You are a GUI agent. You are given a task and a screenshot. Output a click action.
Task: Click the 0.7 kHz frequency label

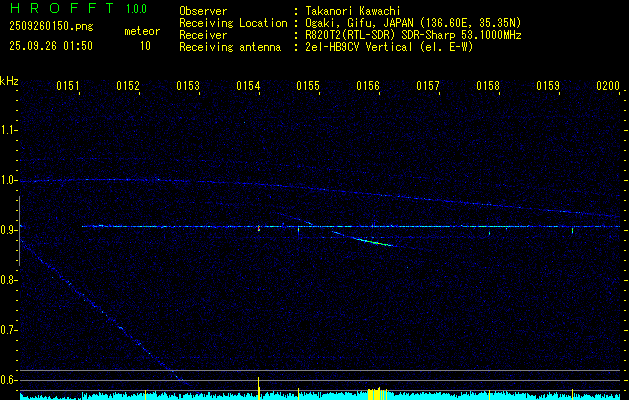tap(8, 330)
